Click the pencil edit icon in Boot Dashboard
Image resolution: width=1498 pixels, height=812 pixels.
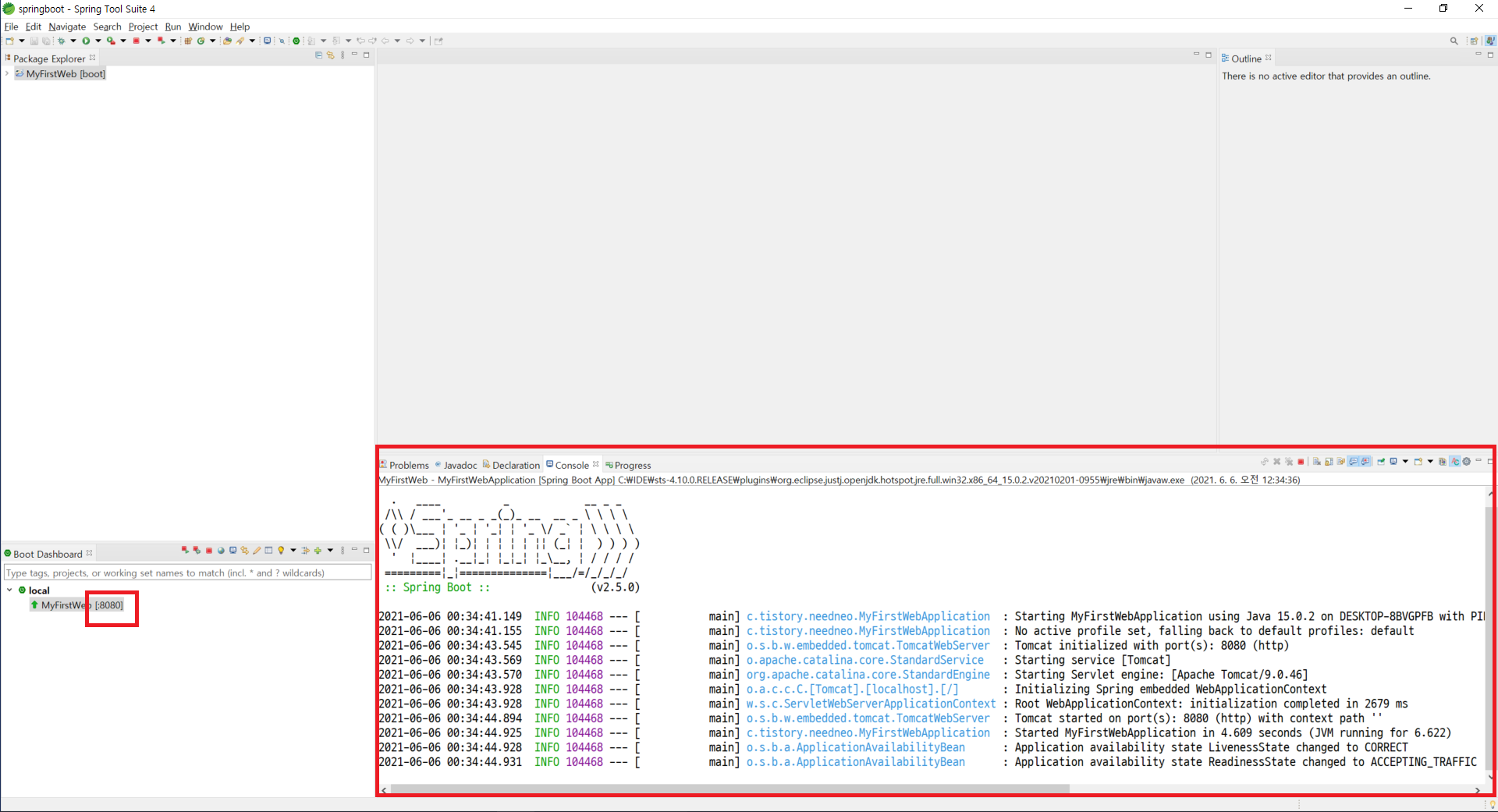(x=257, y=550)
